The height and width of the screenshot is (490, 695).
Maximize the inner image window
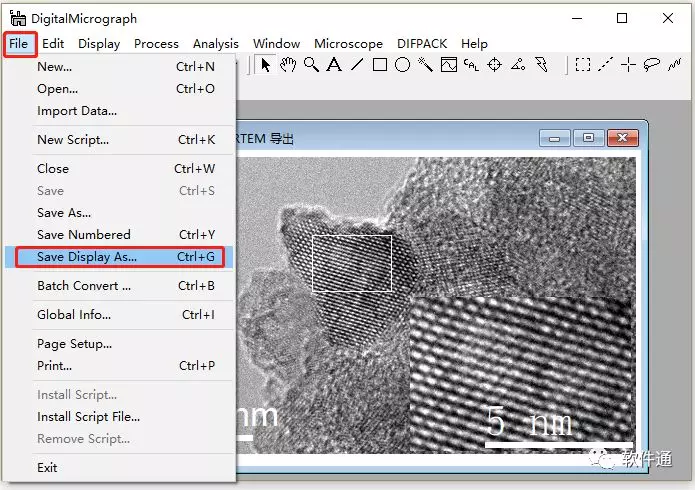588,138
